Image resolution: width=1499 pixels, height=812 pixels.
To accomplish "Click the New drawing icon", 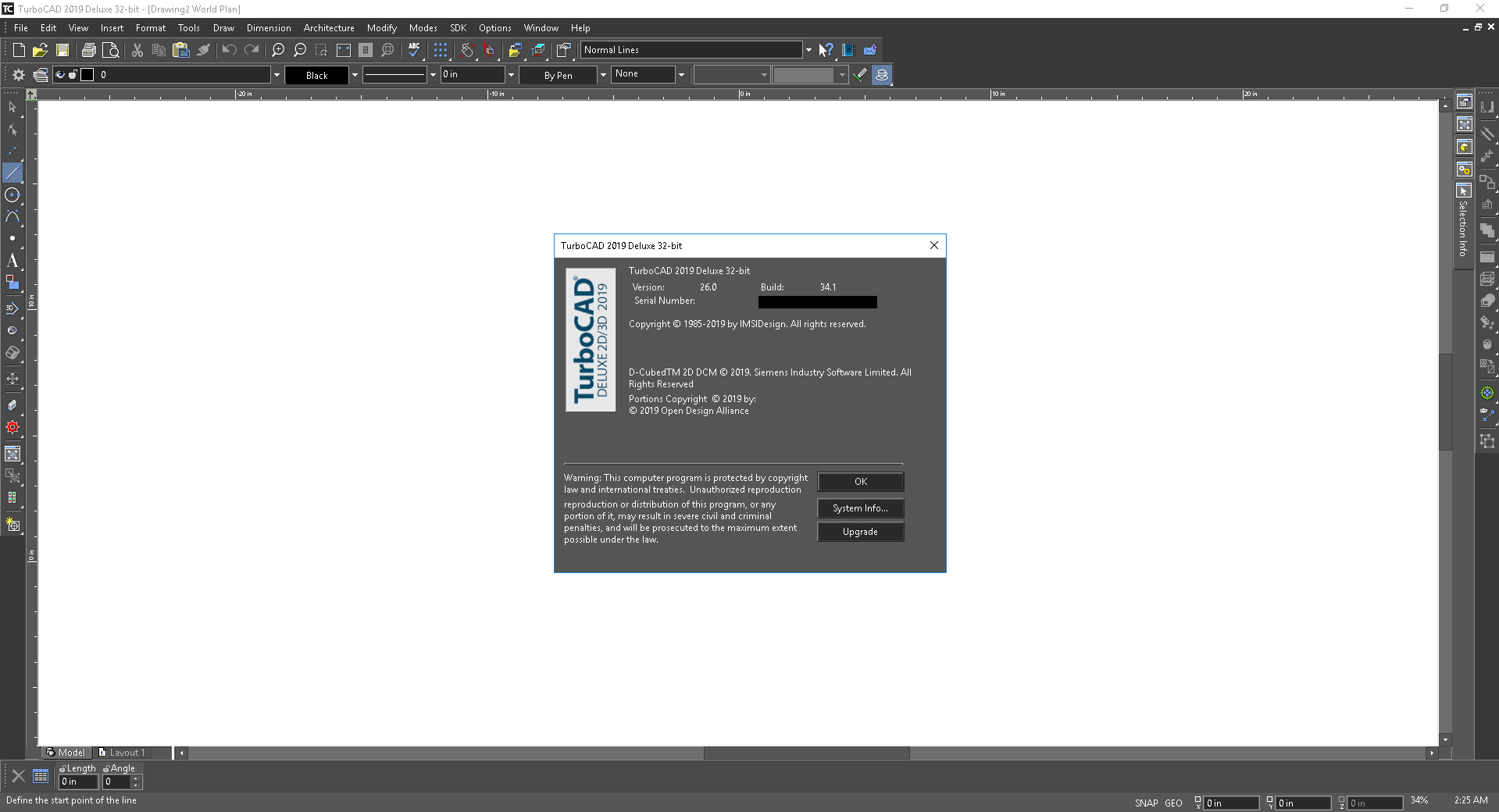I will click(x=19, y=50).
